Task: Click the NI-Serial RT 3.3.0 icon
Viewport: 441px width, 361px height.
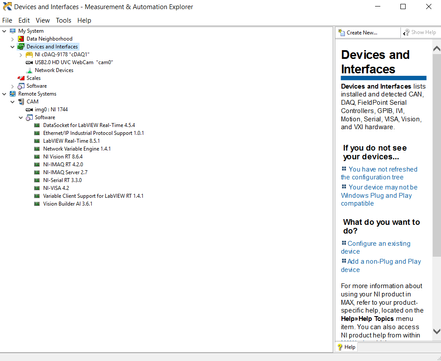Action: [x=37, y=180]
